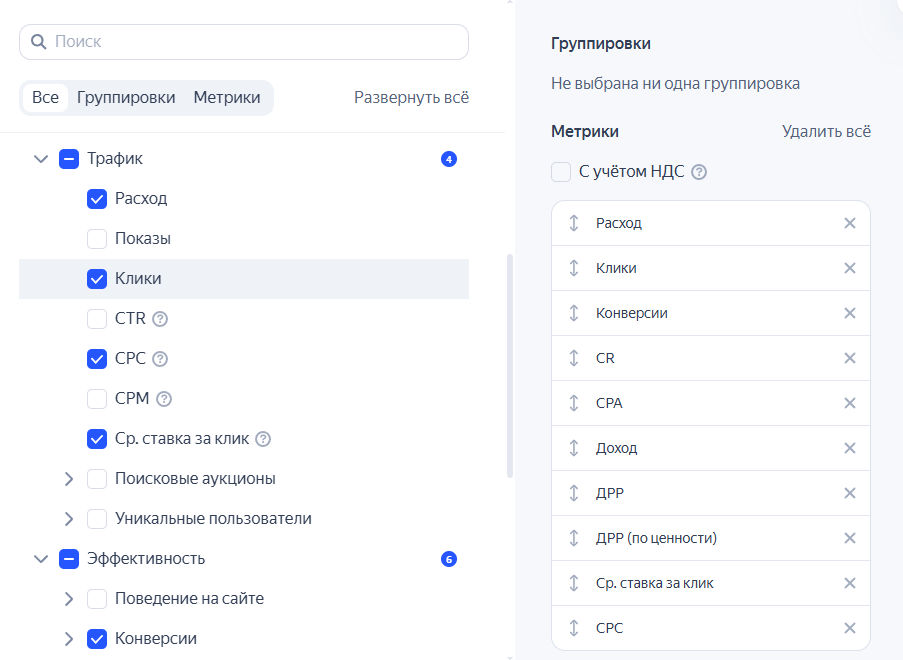Delete ДРР (по ценности) using X icon

849,538
